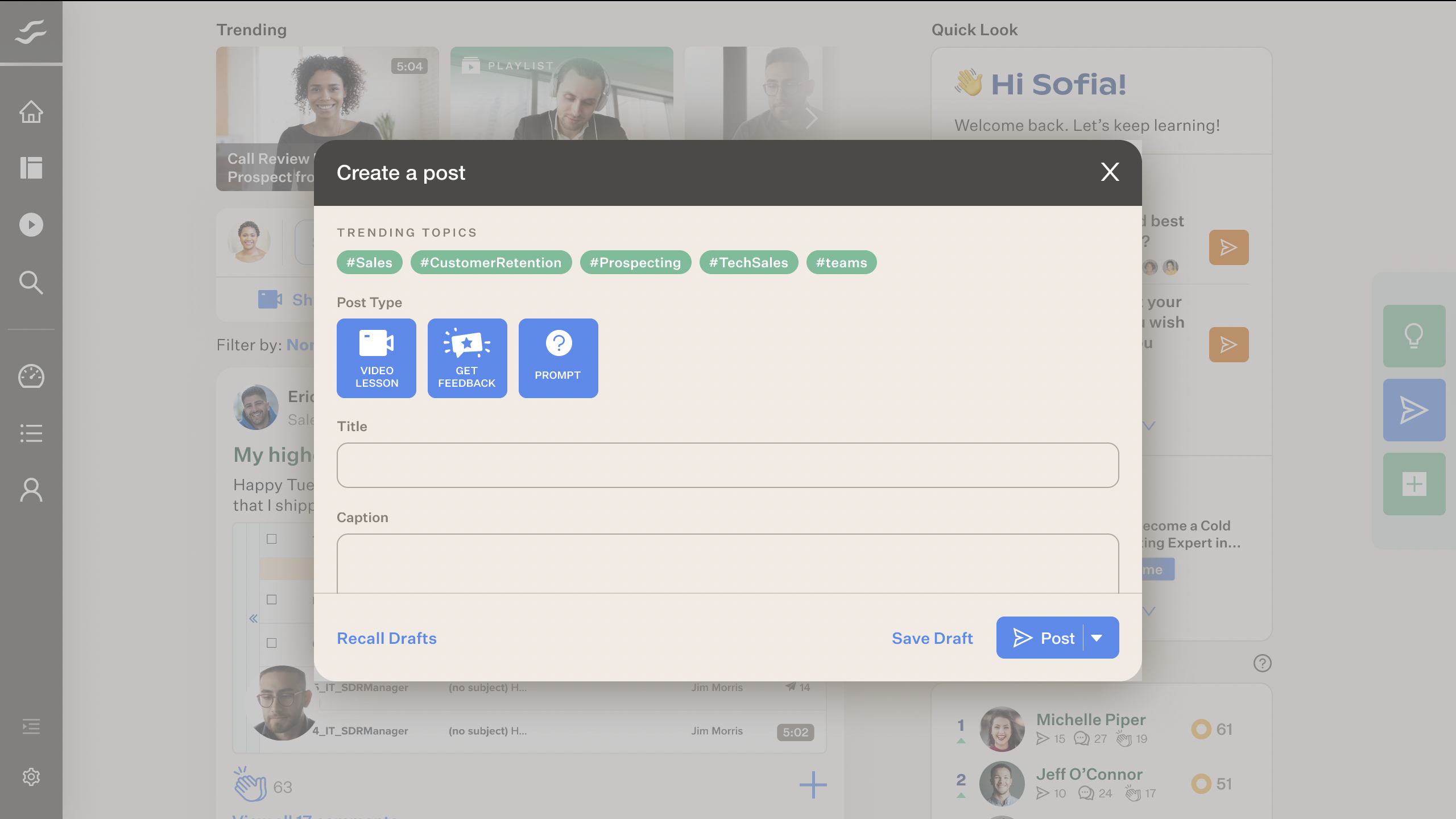
Task: Open the video library sidebar icon
Action: coord(31,225)
